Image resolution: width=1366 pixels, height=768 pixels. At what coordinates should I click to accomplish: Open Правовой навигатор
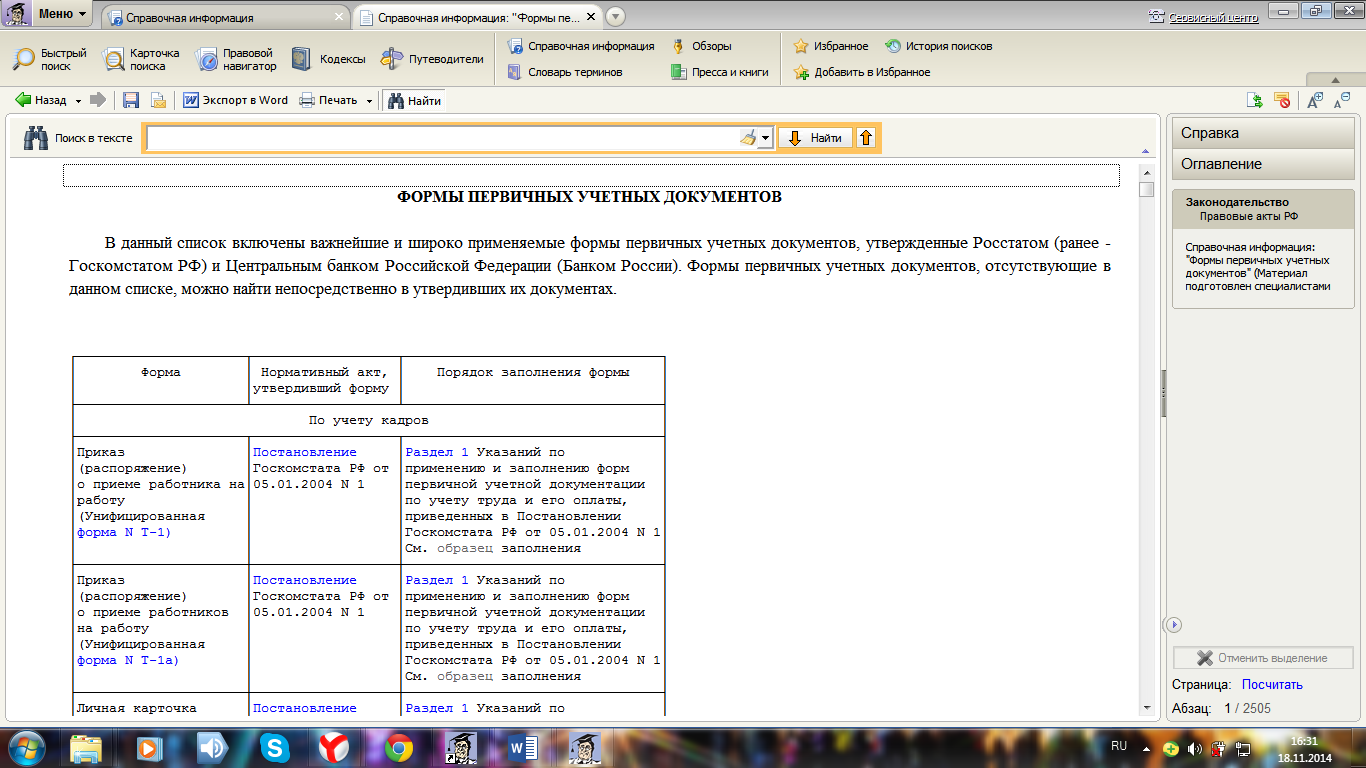pos(236,59)
